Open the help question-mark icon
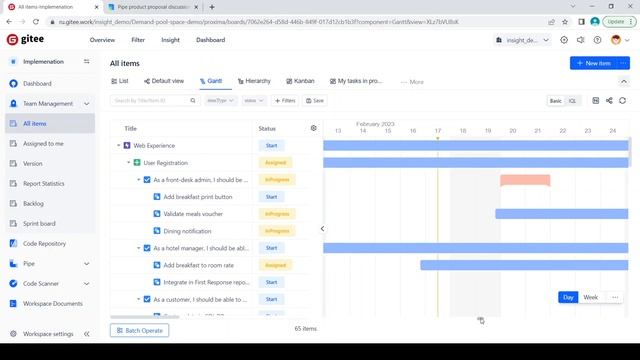Image resolution: width=640 pixels, height=360 pixels. pyautogui.click(x=597, y=40)
